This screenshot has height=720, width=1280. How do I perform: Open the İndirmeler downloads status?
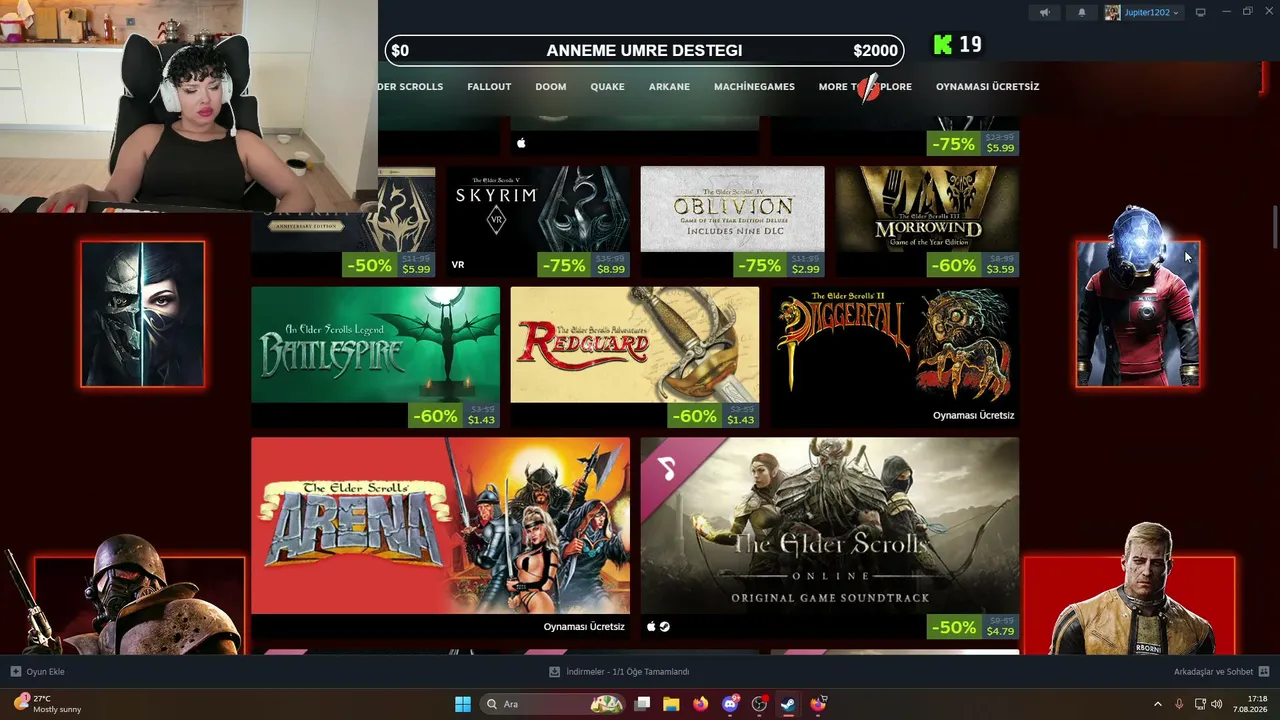pyautogui.click(x=620, y=672)
